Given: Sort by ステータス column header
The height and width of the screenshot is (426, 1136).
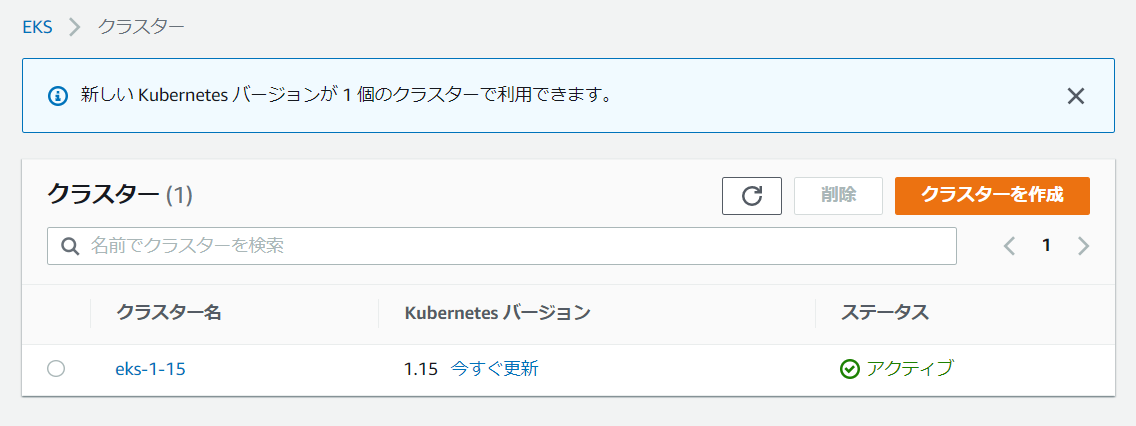Looking at the screenshot, I should pos(884,313).
